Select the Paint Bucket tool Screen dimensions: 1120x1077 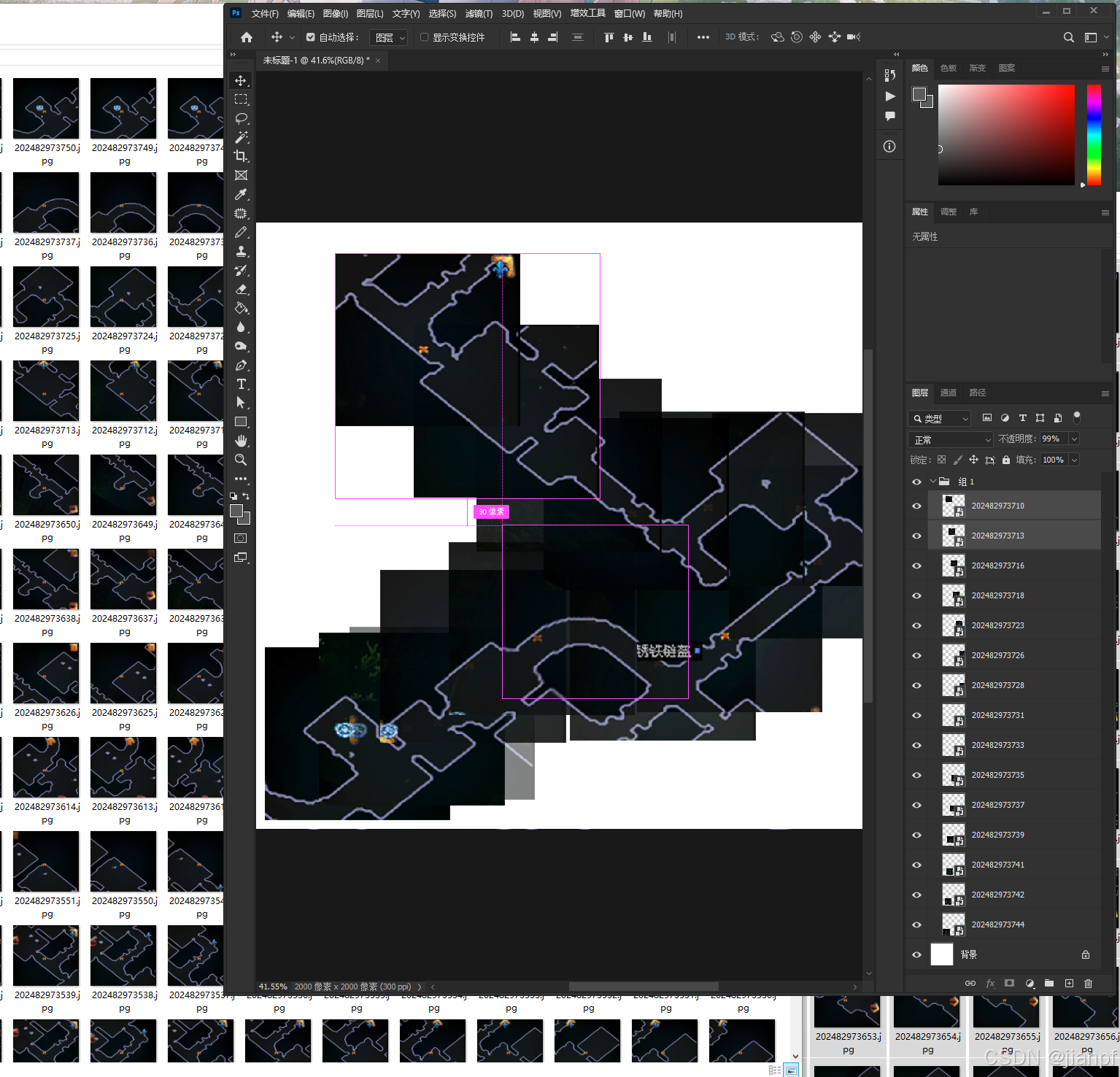coord(241,308)
